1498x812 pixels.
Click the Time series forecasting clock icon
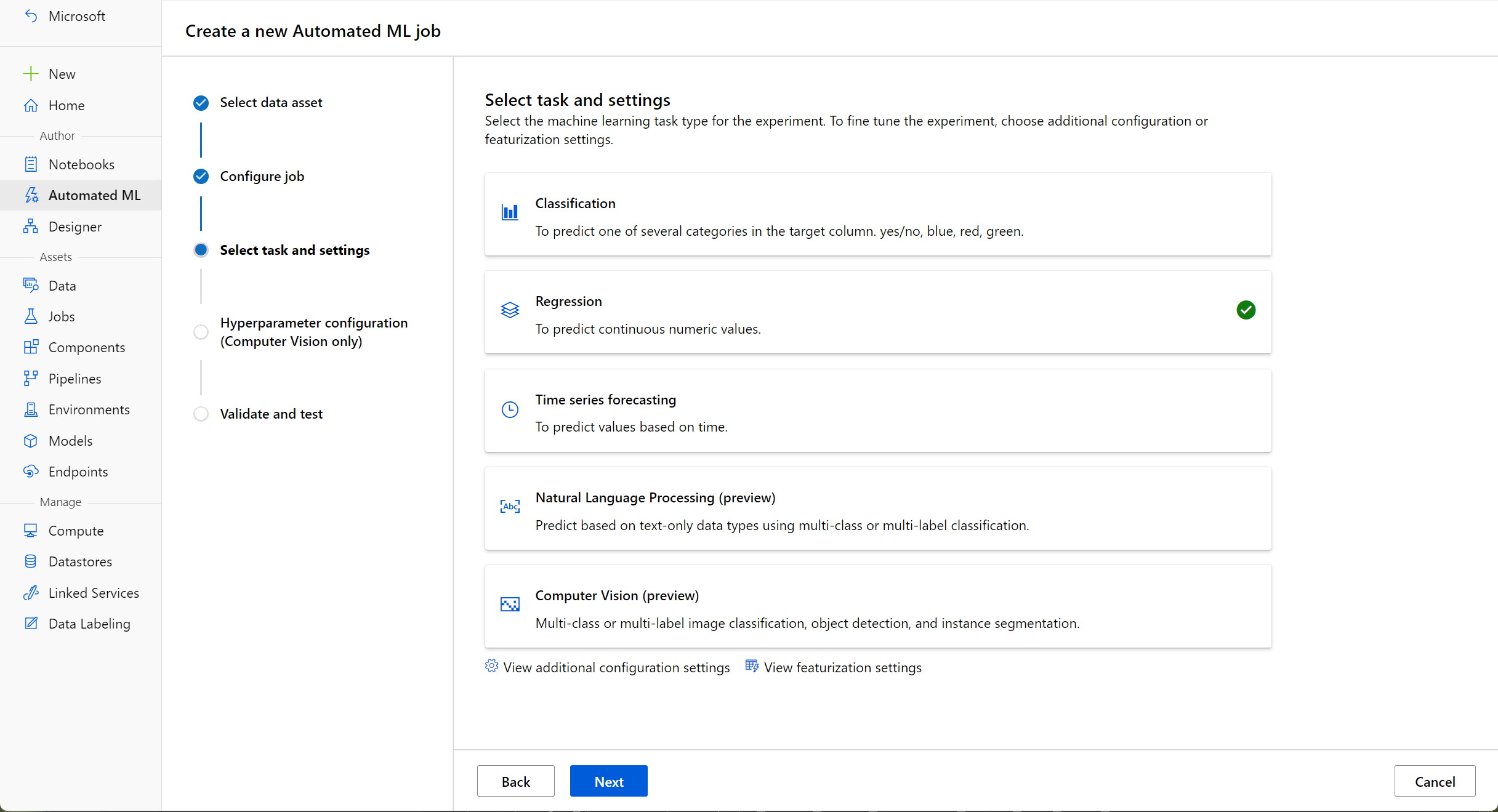click(x=510, y=409)
